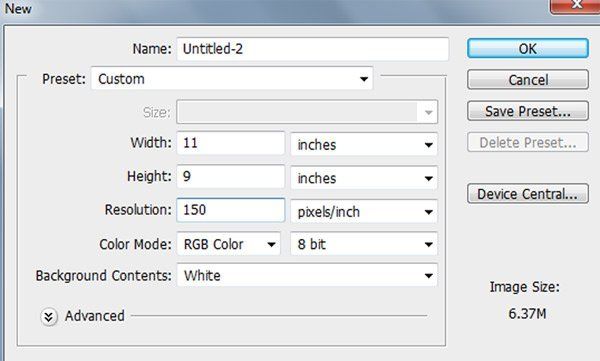Open the Save Preset dialog

(x=528, y=111)
